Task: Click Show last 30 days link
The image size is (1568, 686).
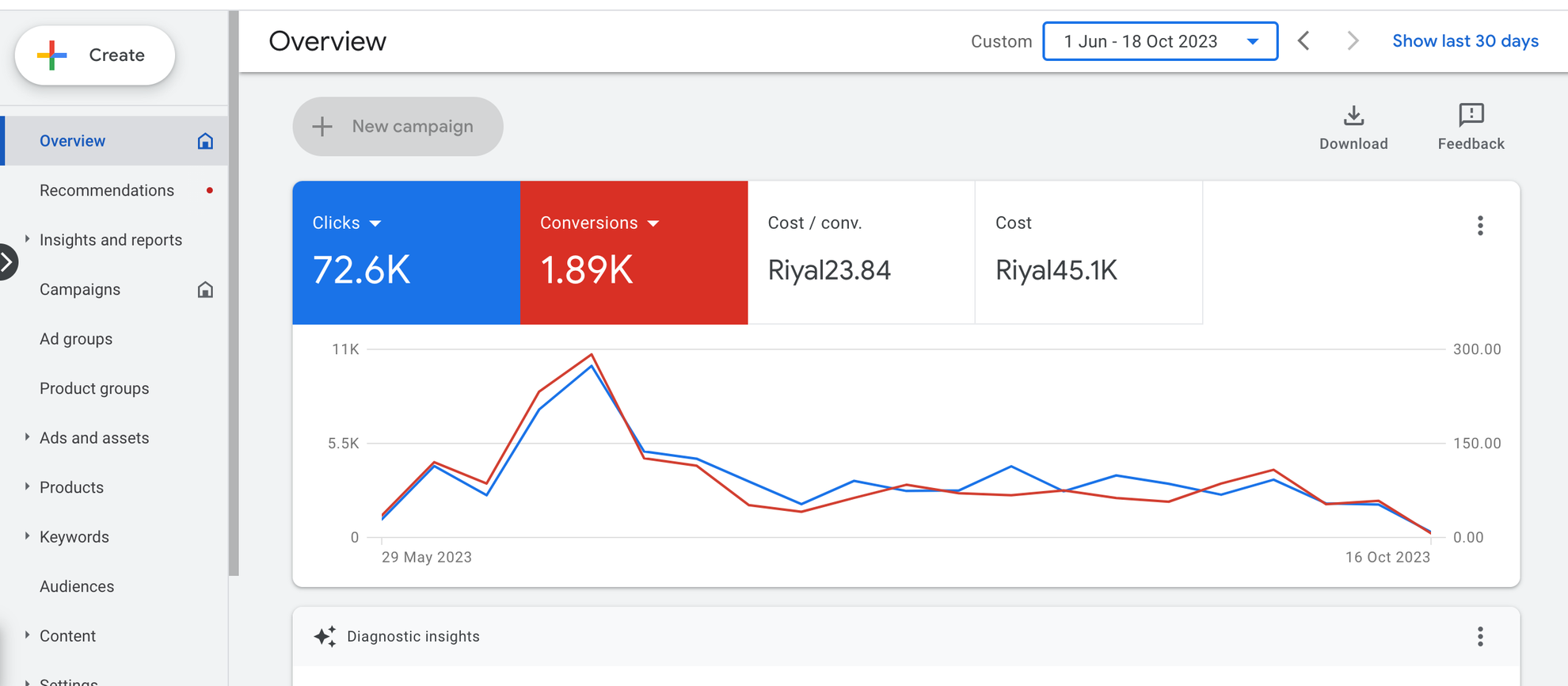Action: 1465,41
